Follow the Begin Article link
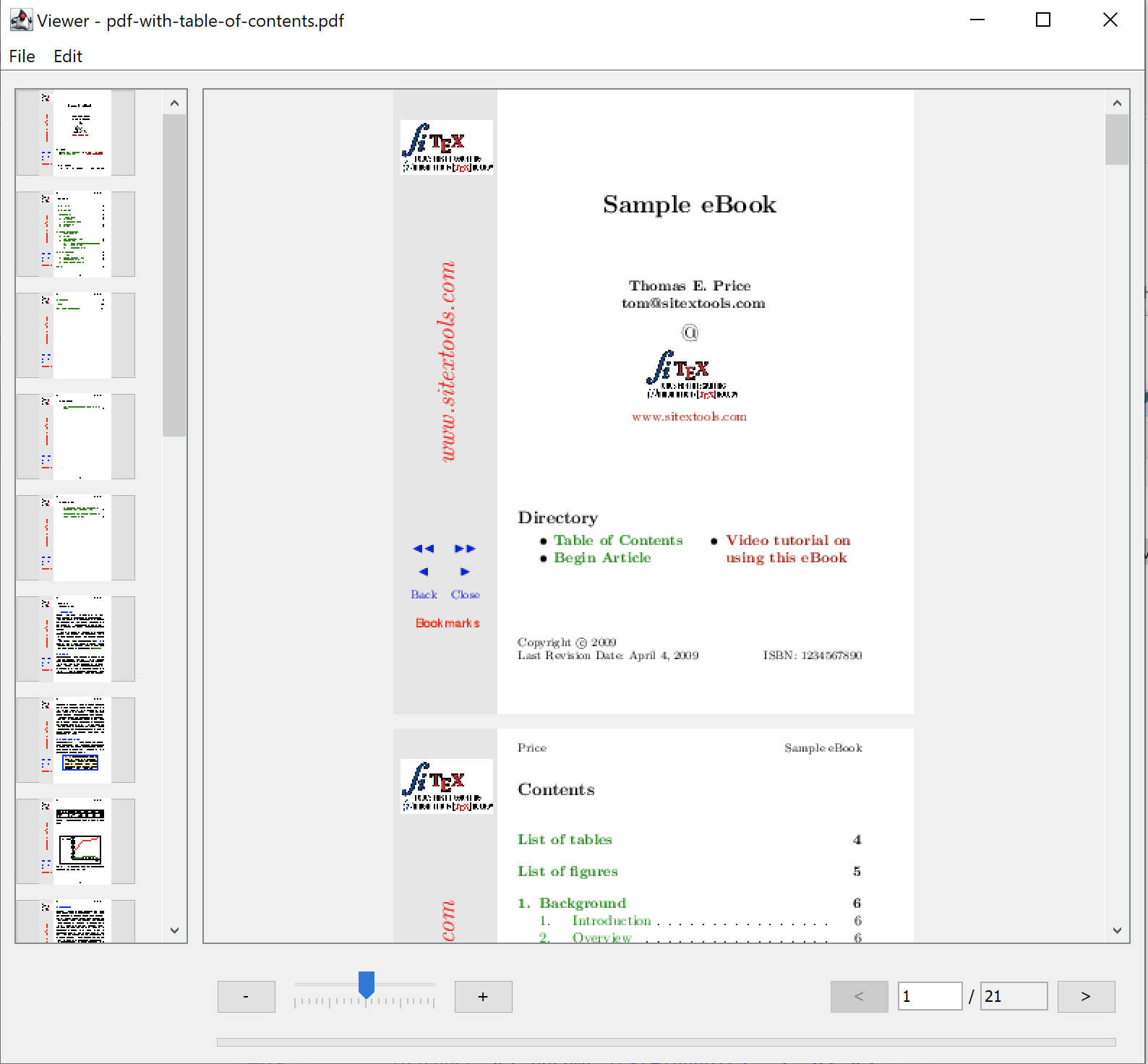The width and height of the screenshot is (1148, 1064). [x=602, y=557]
